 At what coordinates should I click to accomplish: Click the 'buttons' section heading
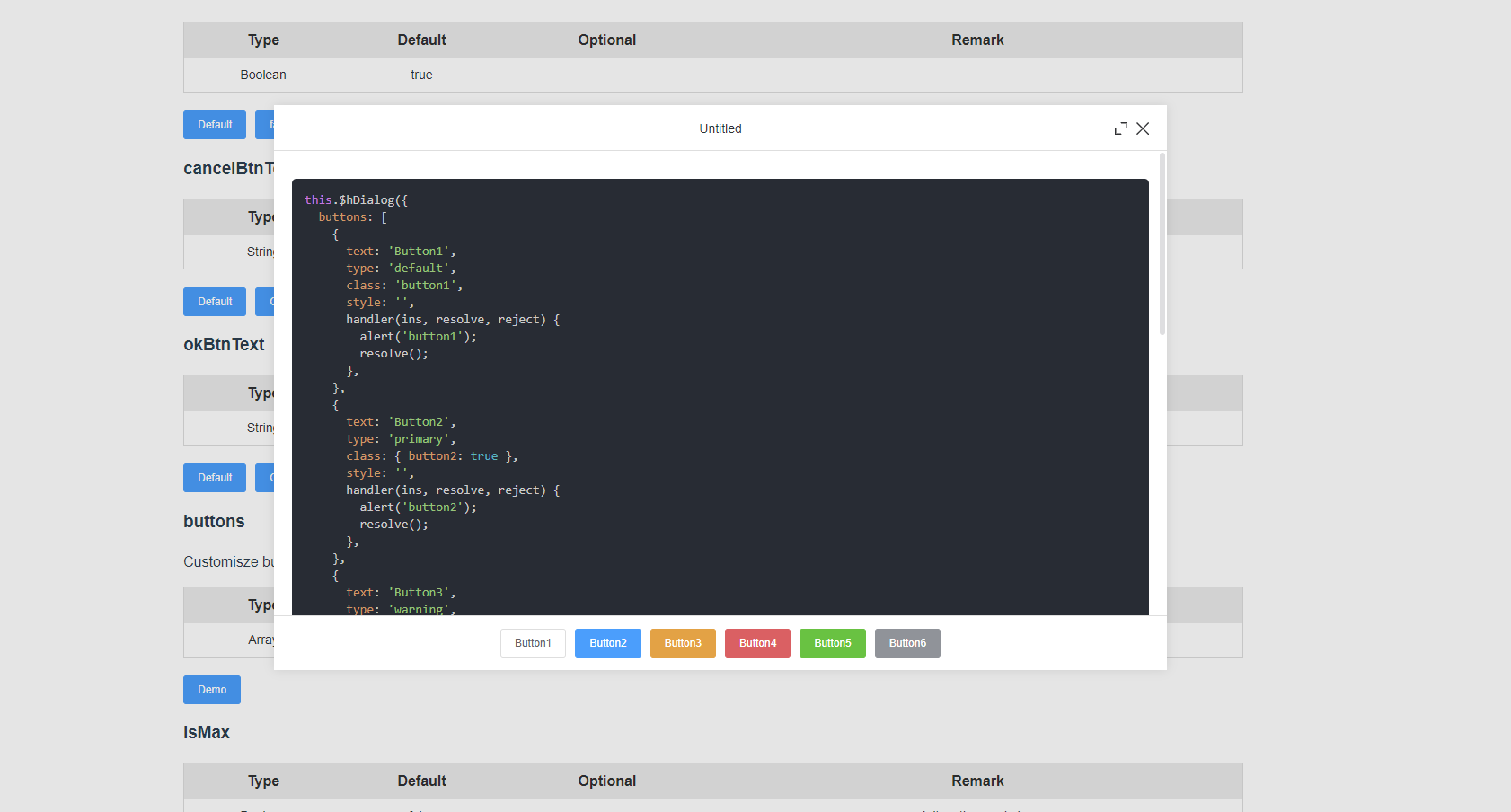click(214, 522)
